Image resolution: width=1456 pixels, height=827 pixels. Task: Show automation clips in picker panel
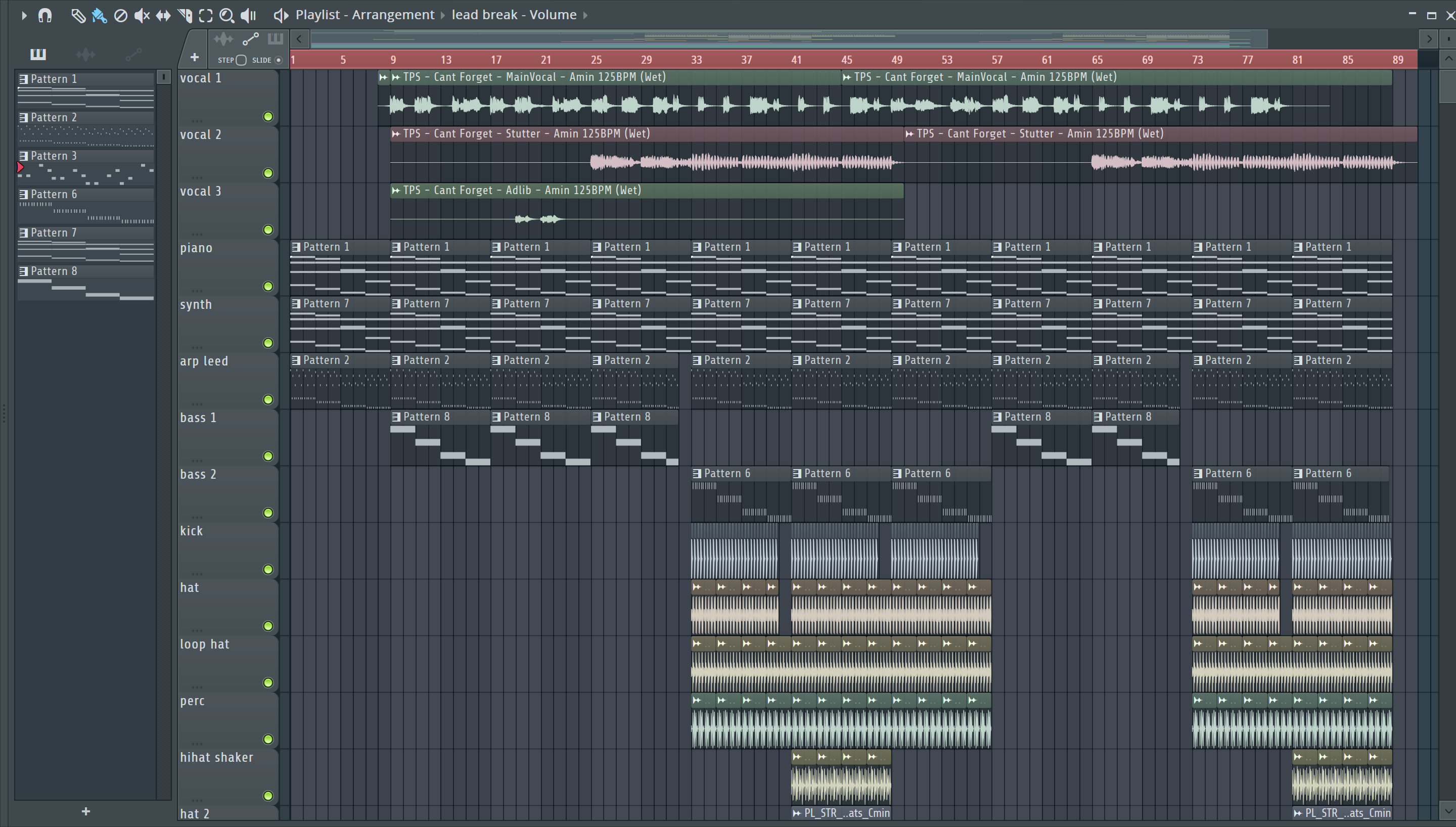[x=133, y=54]
